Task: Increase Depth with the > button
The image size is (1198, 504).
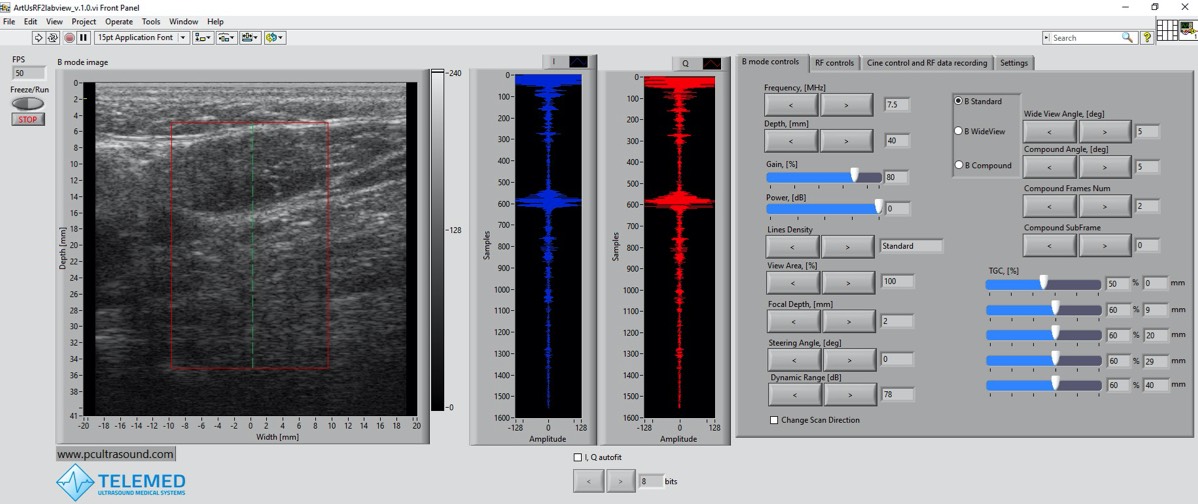Action: point(846,141)
